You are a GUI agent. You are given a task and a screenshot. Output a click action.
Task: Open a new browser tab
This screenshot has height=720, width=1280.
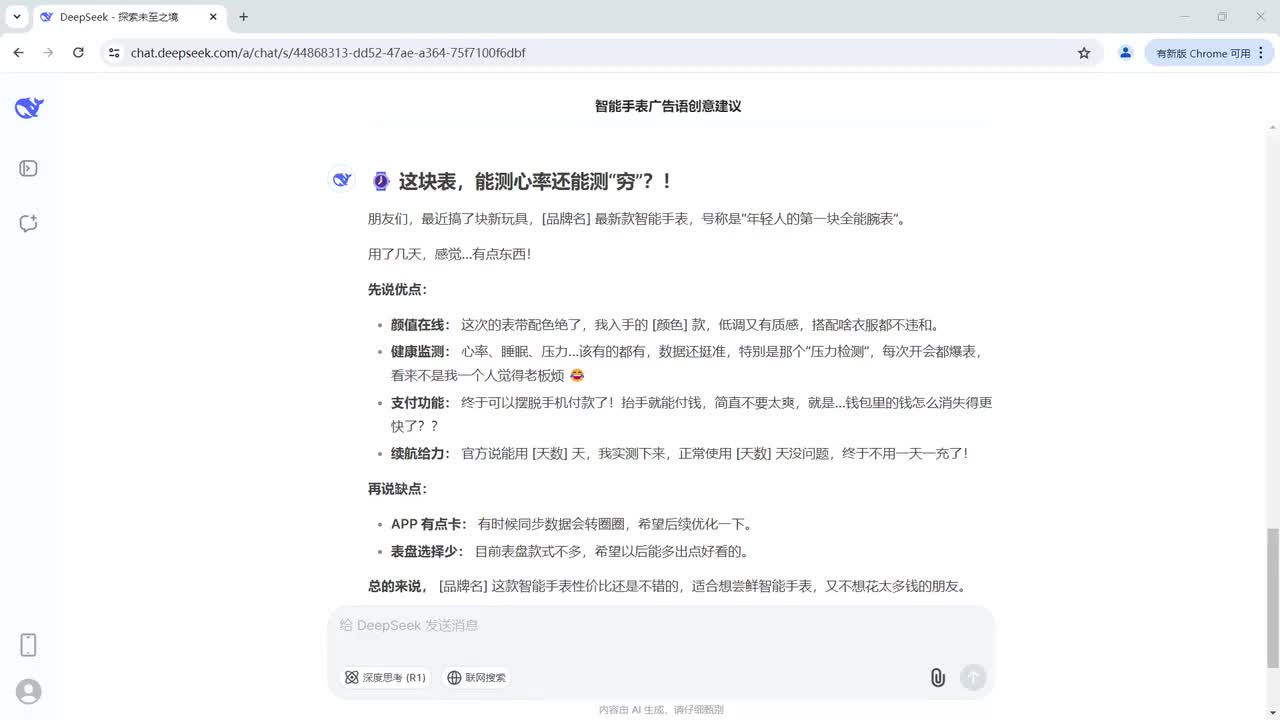point(243,17)
